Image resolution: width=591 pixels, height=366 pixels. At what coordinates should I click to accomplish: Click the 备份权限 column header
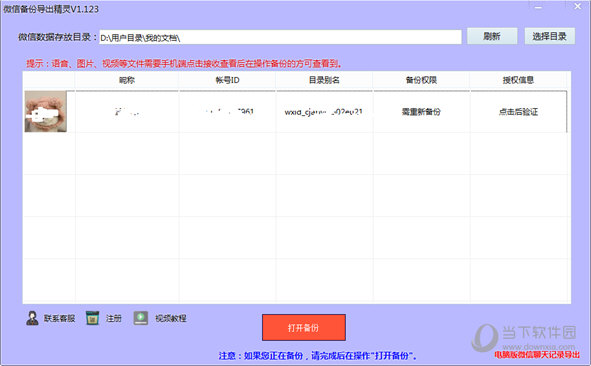(x=421, y=80)
